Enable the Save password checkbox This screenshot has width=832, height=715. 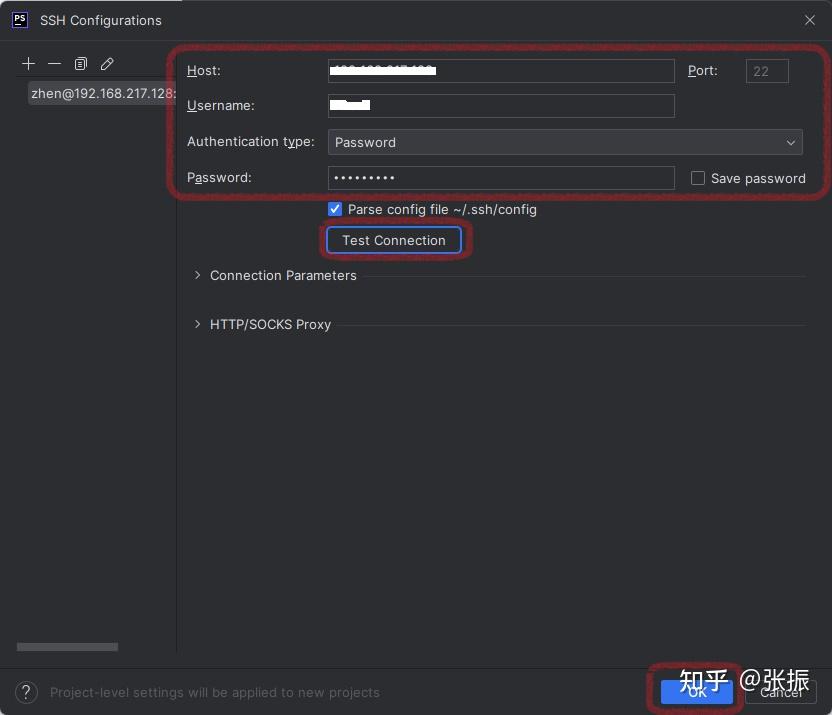point(698,178)
